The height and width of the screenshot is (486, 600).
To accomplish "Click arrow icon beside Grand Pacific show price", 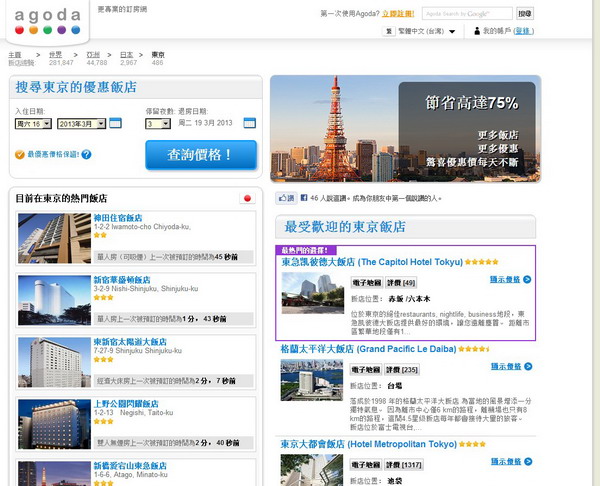I will pyautogui.click(x=528, y=366).
